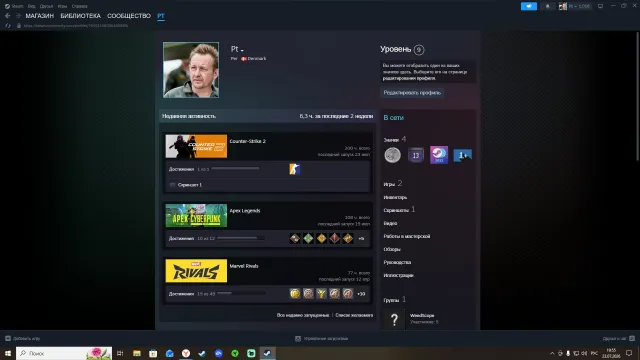Screen dimensions: 640x360
Task: Click fourth red Apex Legends achievement icon
Action: (x=335, y=238)
